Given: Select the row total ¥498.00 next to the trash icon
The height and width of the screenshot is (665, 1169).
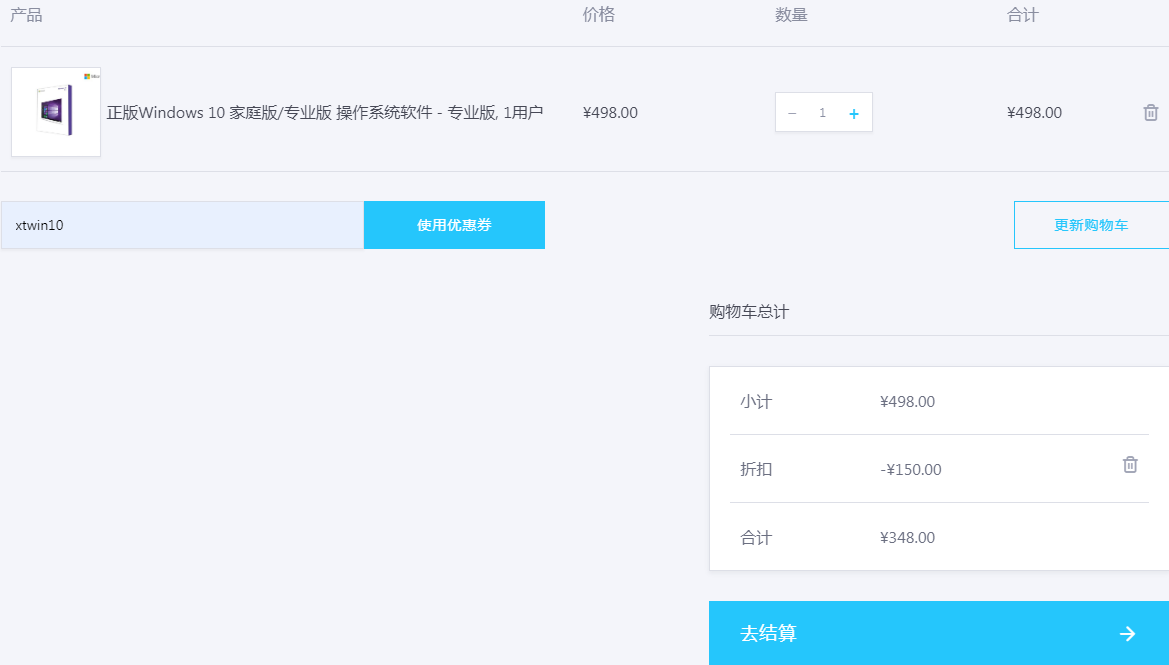Looking at the screenshot, I should point(1034,113).
